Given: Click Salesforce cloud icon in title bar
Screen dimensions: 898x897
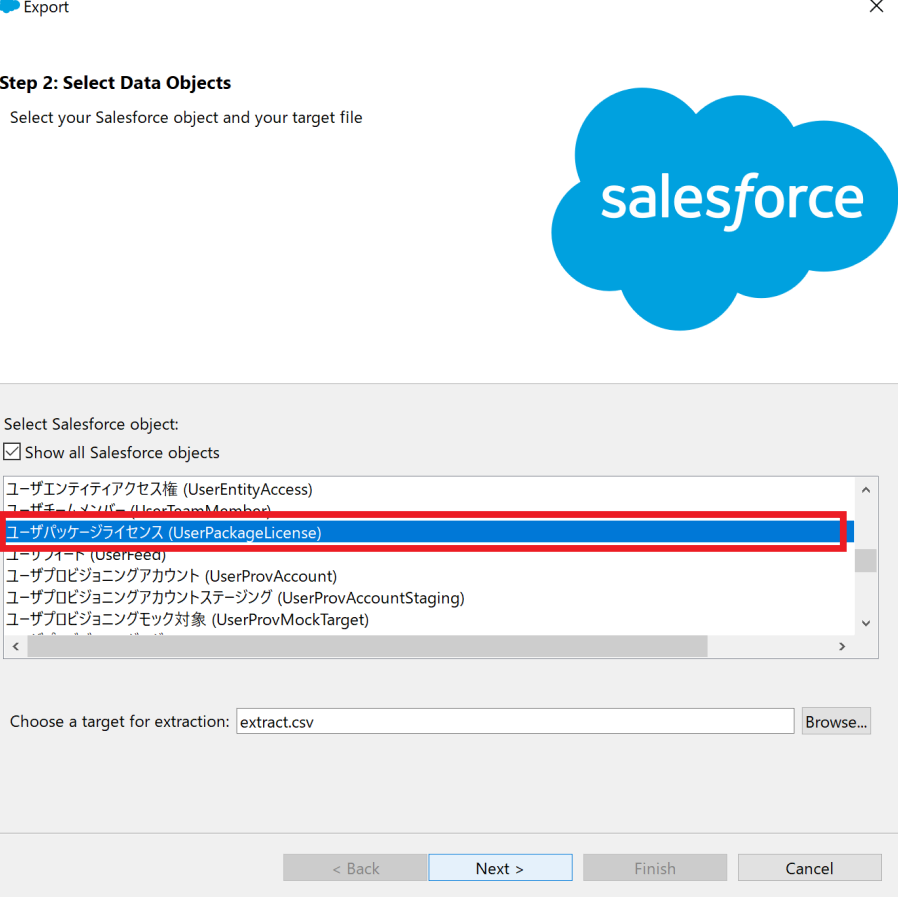Looking at the screenshot, I should click(10, 6).
